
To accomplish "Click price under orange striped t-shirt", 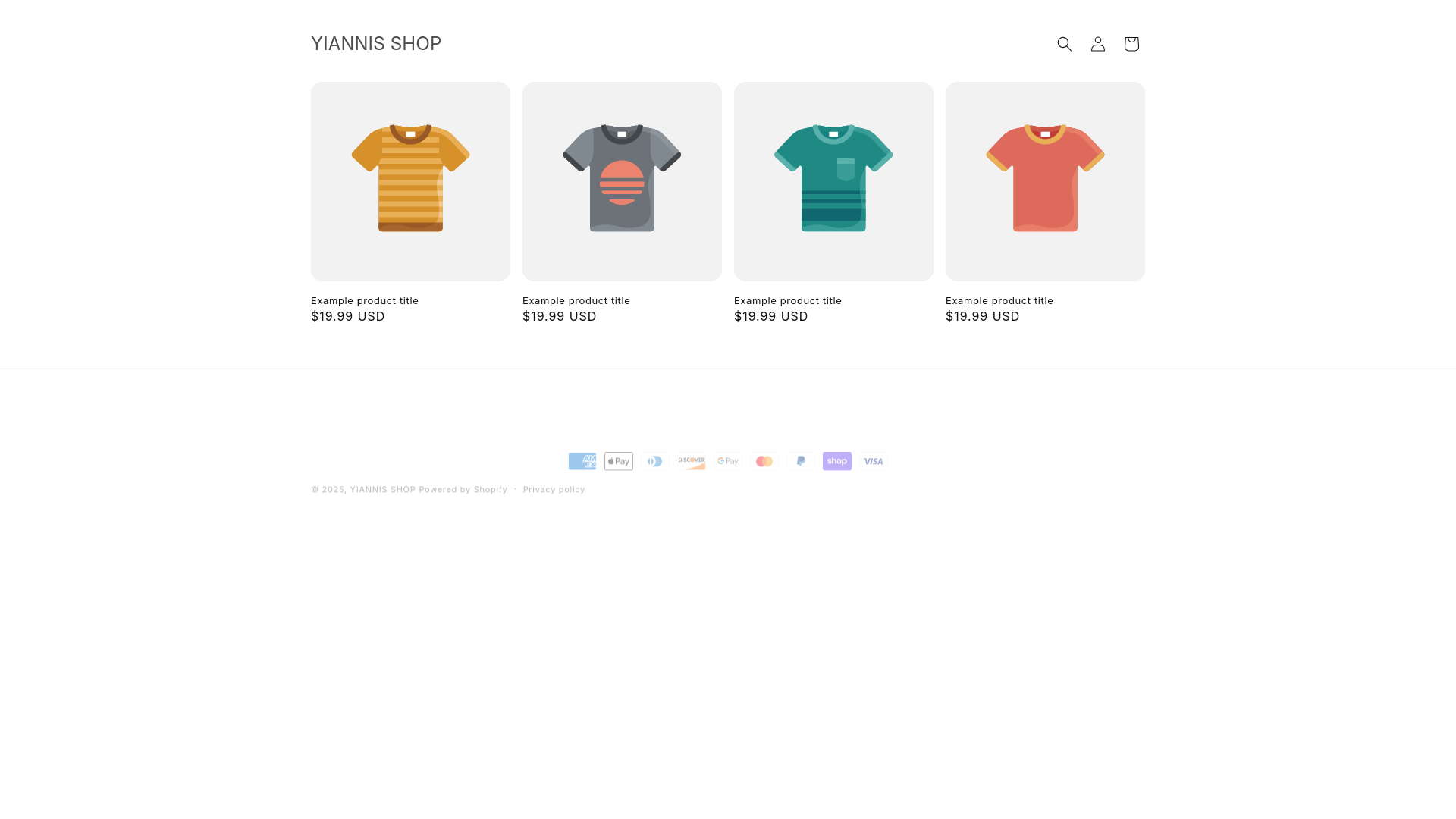I will [348, 316].
